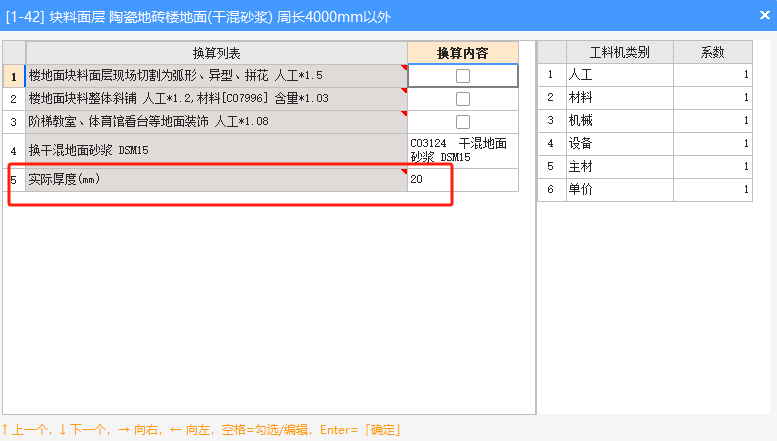Select the 设备 category row
The image size is (777, 441).
pos(619,144)
